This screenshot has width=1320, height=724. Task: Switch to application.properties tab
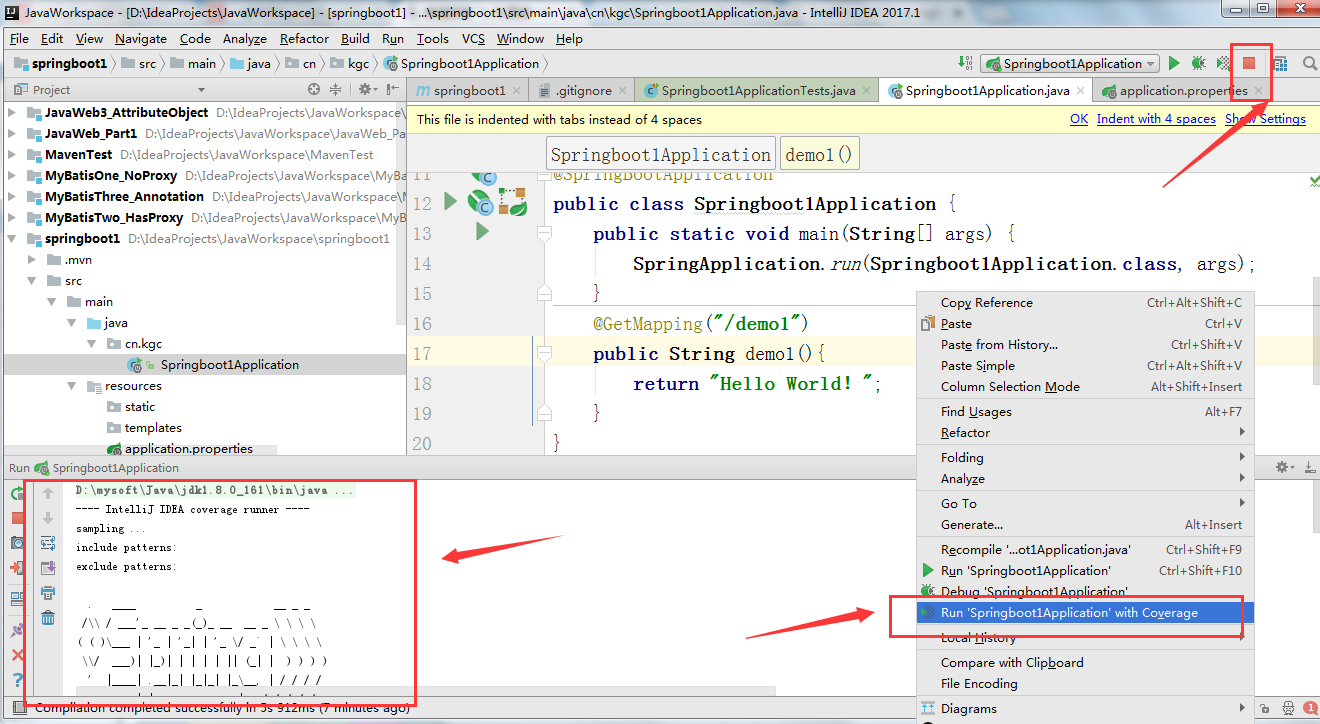tap(1183, 90)
